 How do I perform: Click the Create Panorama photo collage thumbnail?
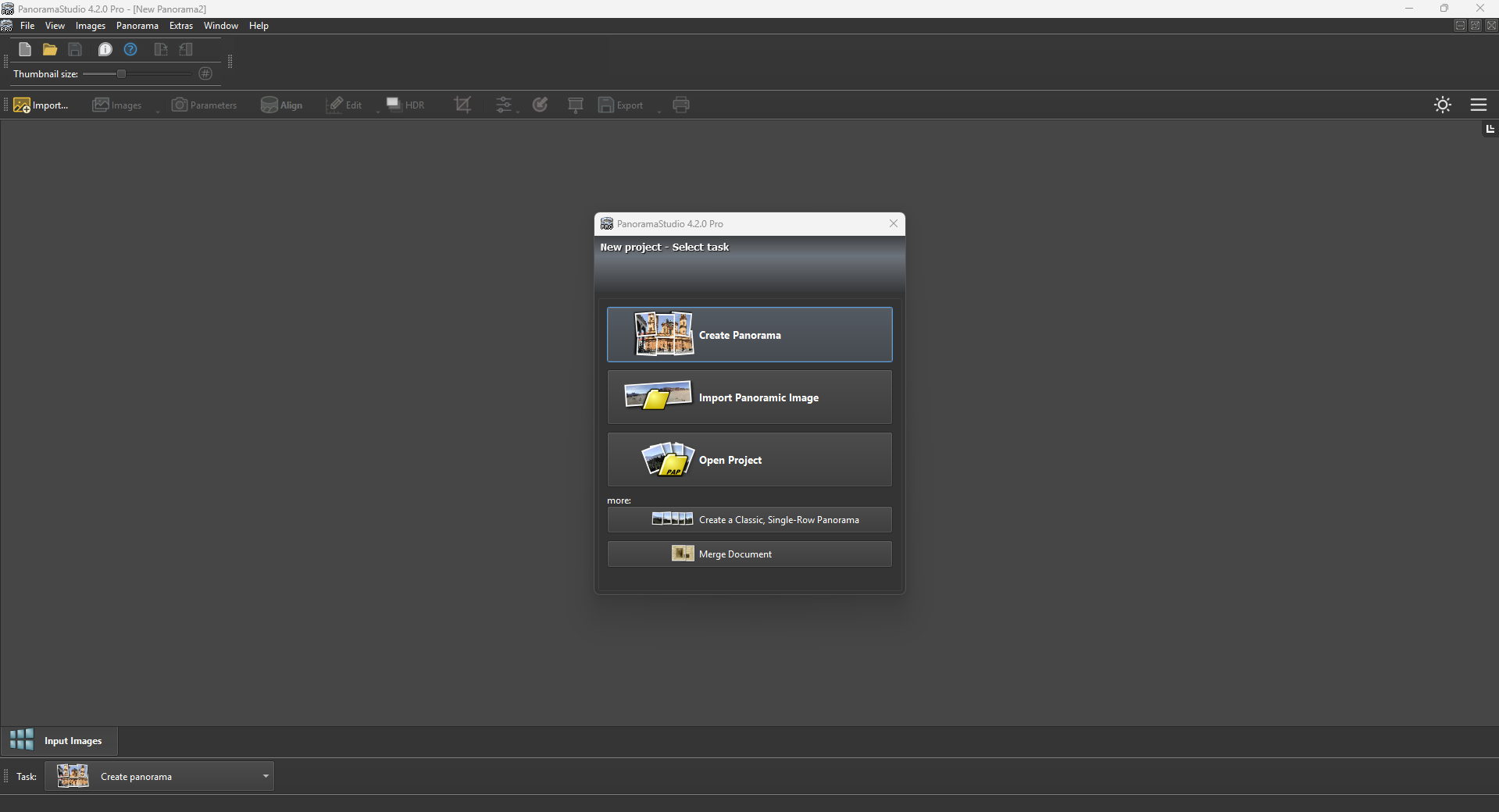coord(664,334)
